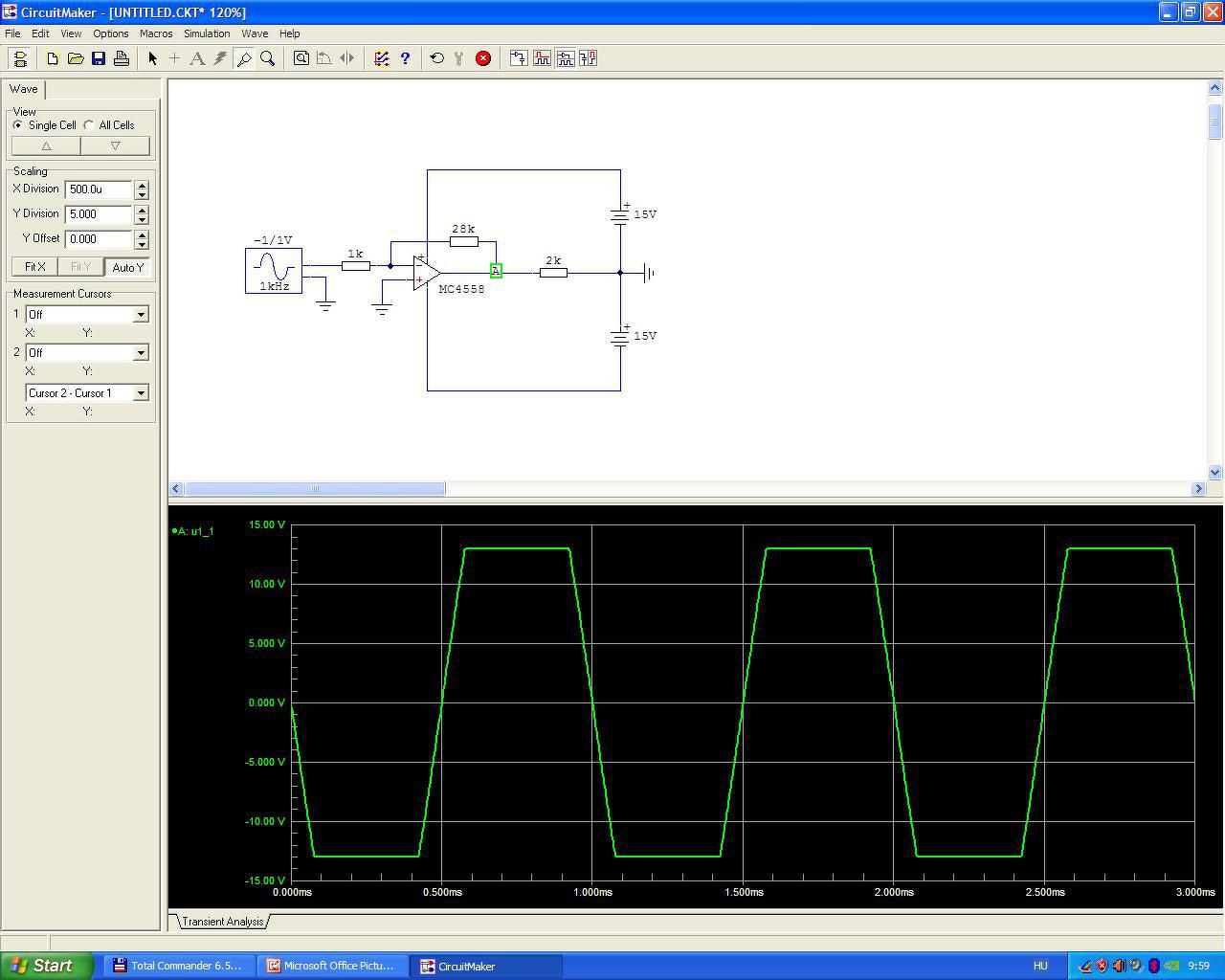Open the Cursor 2 - Cursor 1 dropdown
This screenshot has height=980, width=1225.
141,392
